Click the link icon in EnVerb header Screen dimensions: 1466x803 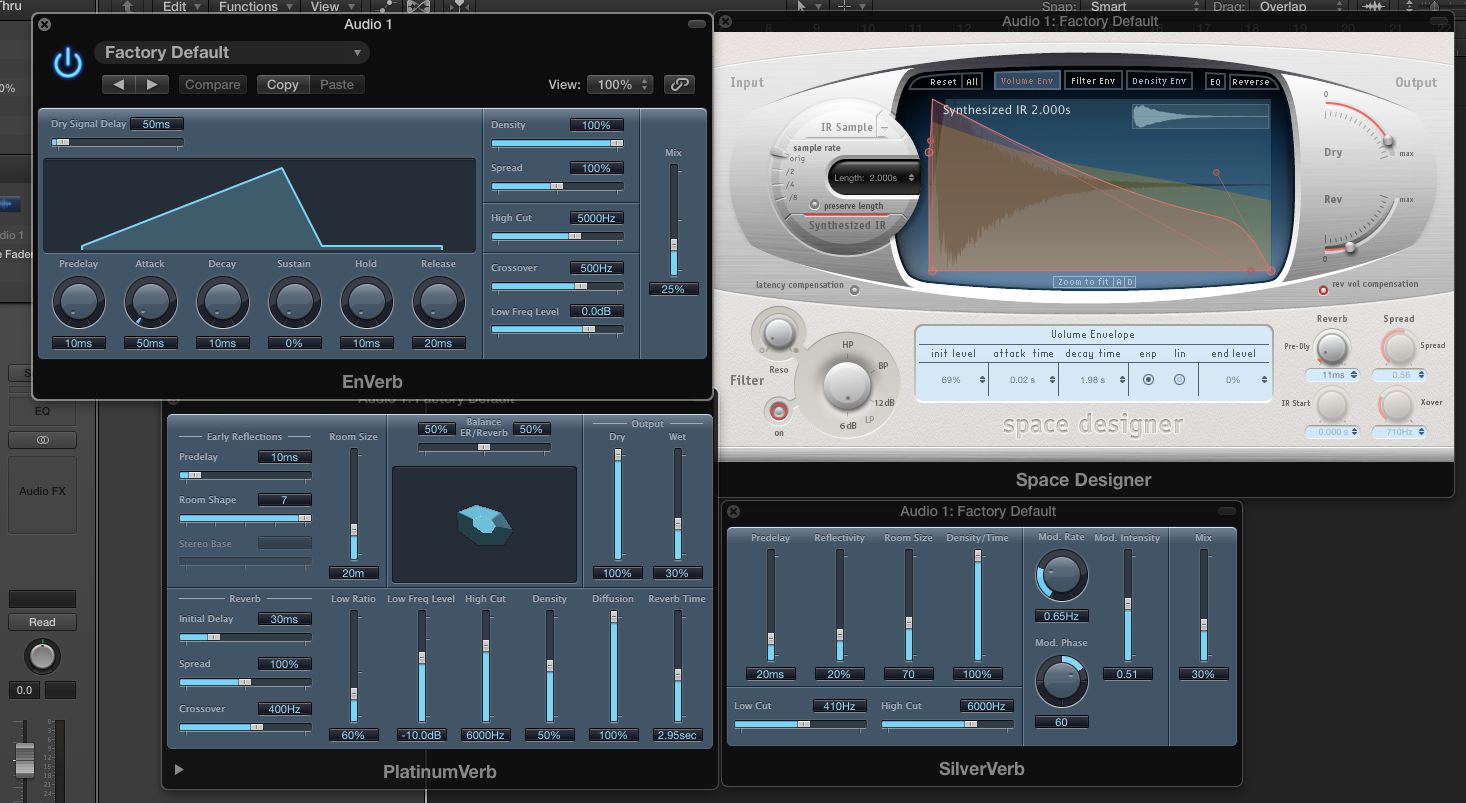coord(679,85)
